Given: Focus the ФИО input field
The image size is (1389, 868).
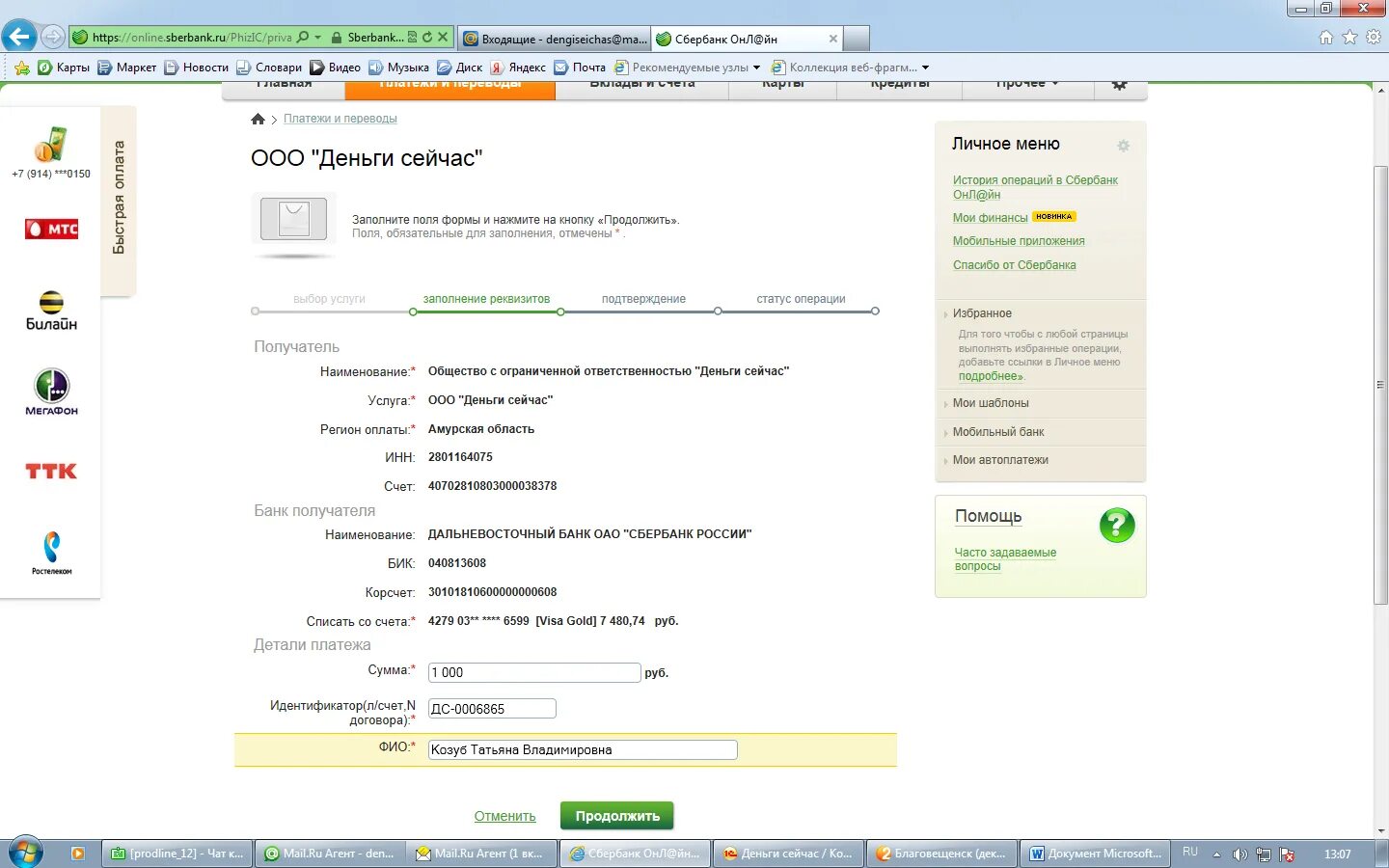Looking at the screenshot, I should 583,749.
